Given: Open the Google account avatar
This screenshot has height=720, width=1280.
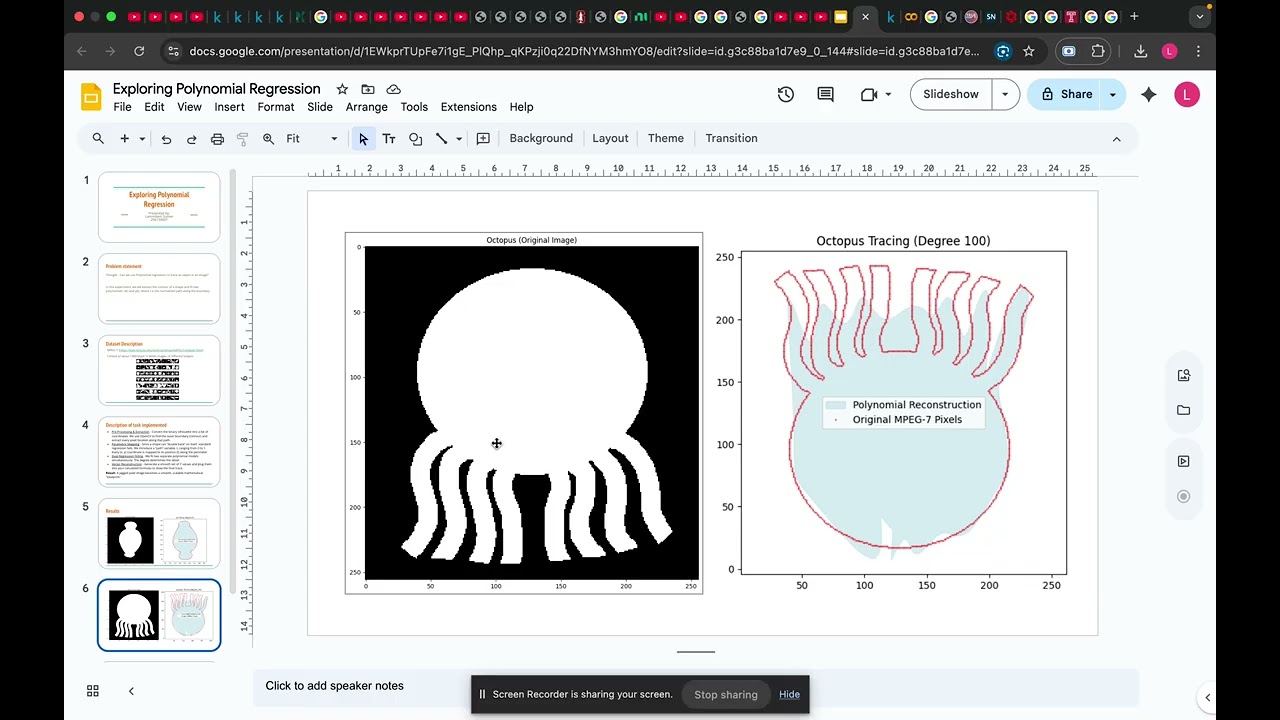Looking at the screenshot, I should tap(1187, 94).
